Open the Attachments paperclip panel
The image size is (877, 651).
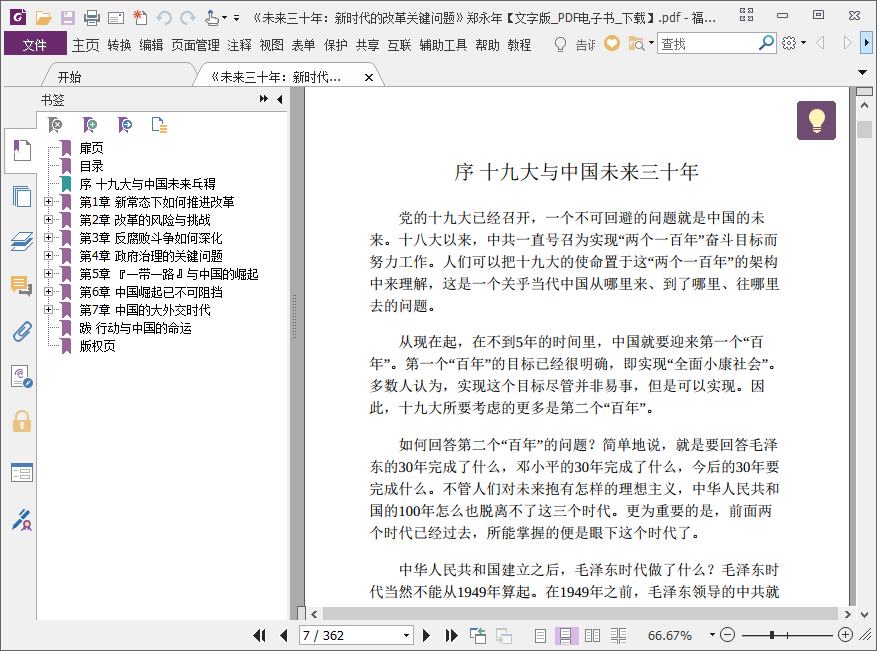[x=22, y=332]
